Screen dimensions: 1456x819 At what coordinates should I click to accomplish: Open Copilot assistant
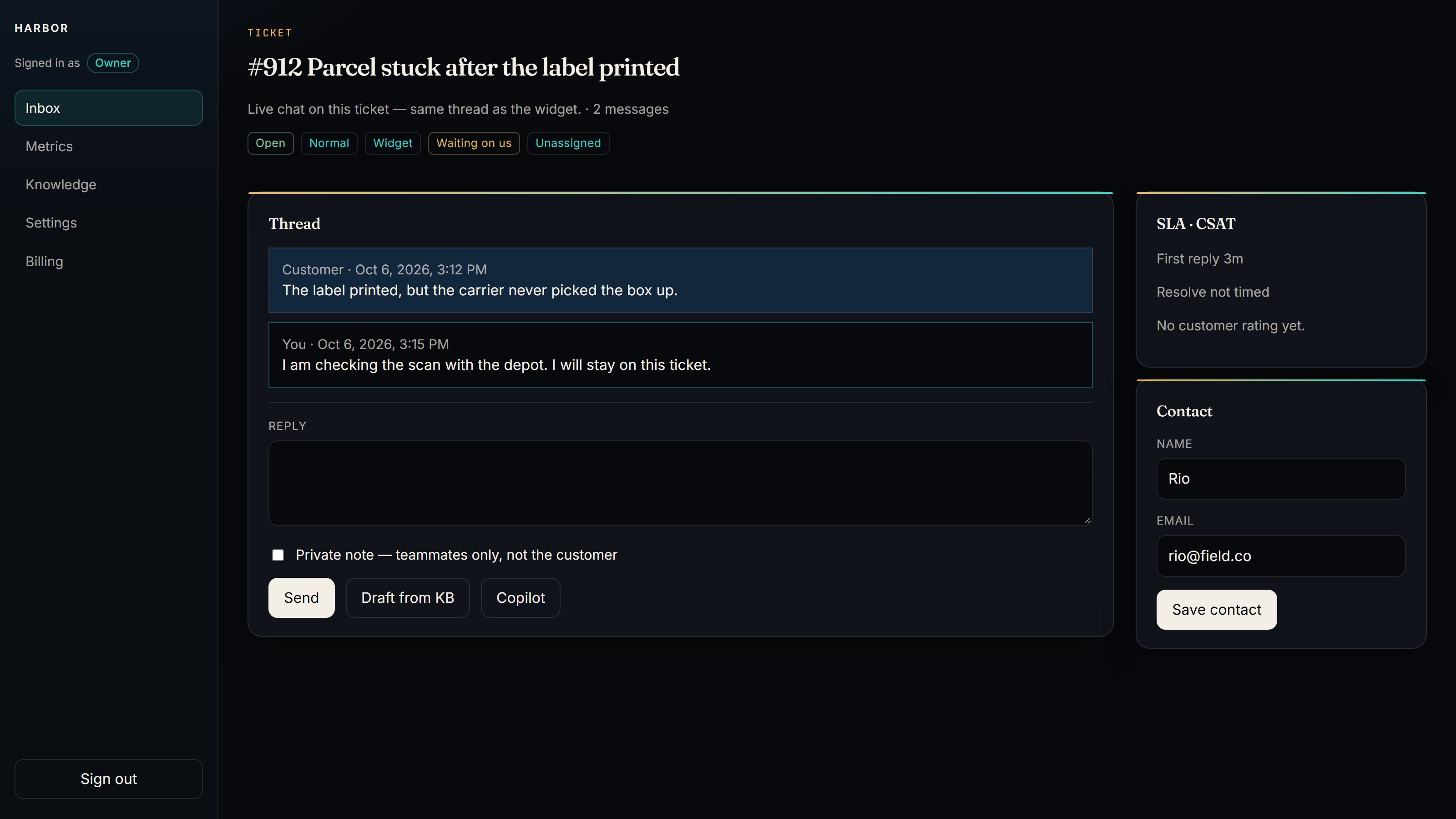pos(521,597)
